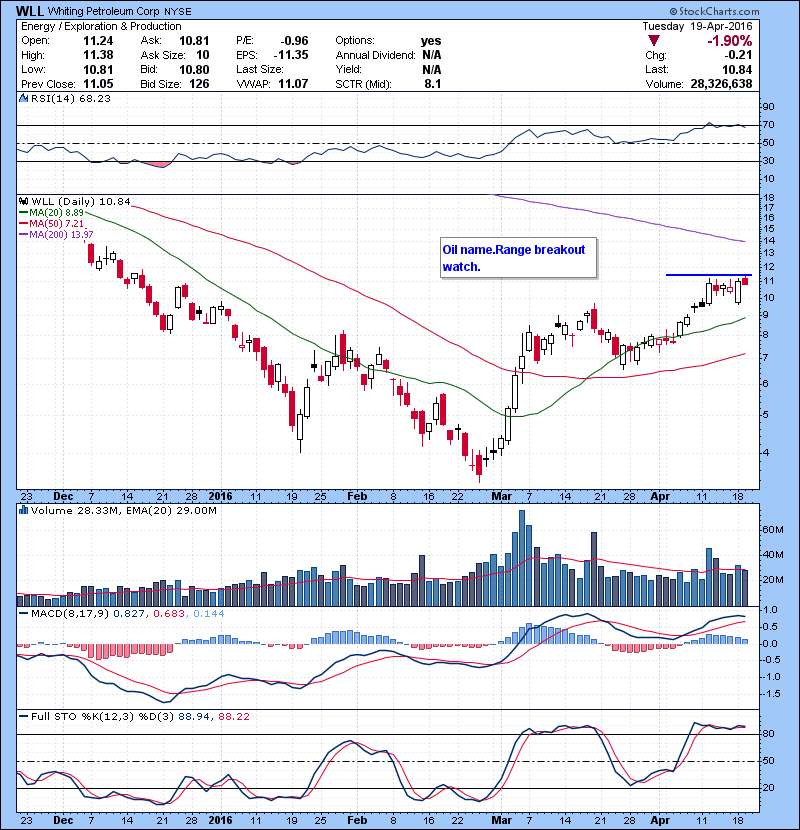
Task: Click the NYSE exchange label
Action: (x=178, y=11)
